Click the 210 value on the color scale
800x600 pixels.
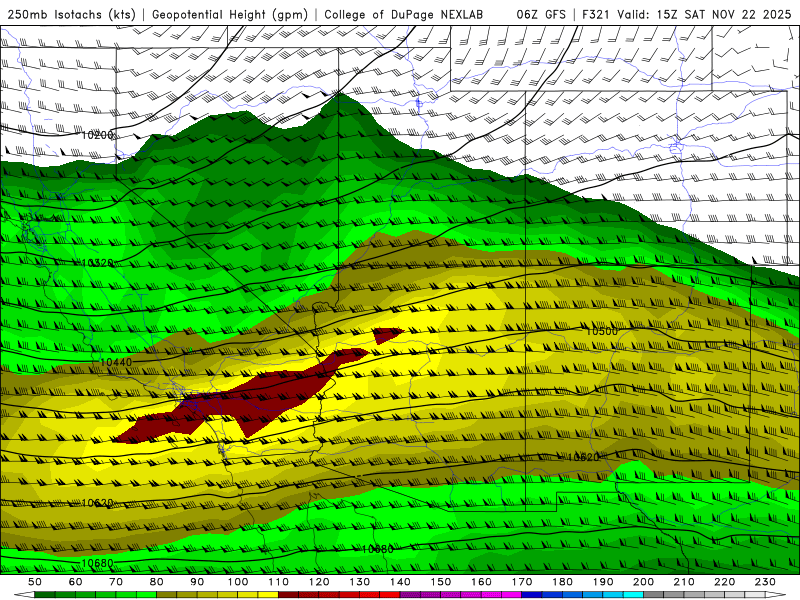coord(684,582)
